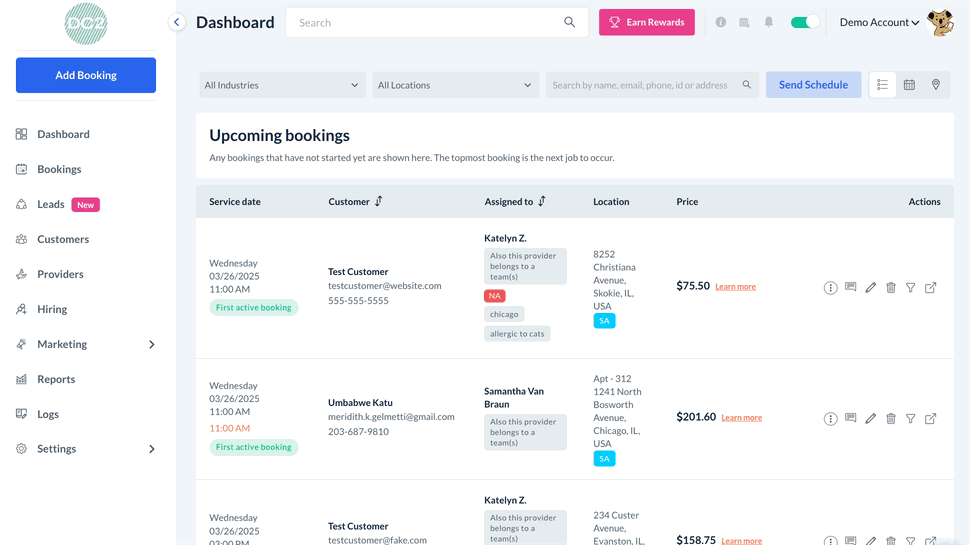Click the chicago tag
The image size is (970, 545).
(504, 314)
